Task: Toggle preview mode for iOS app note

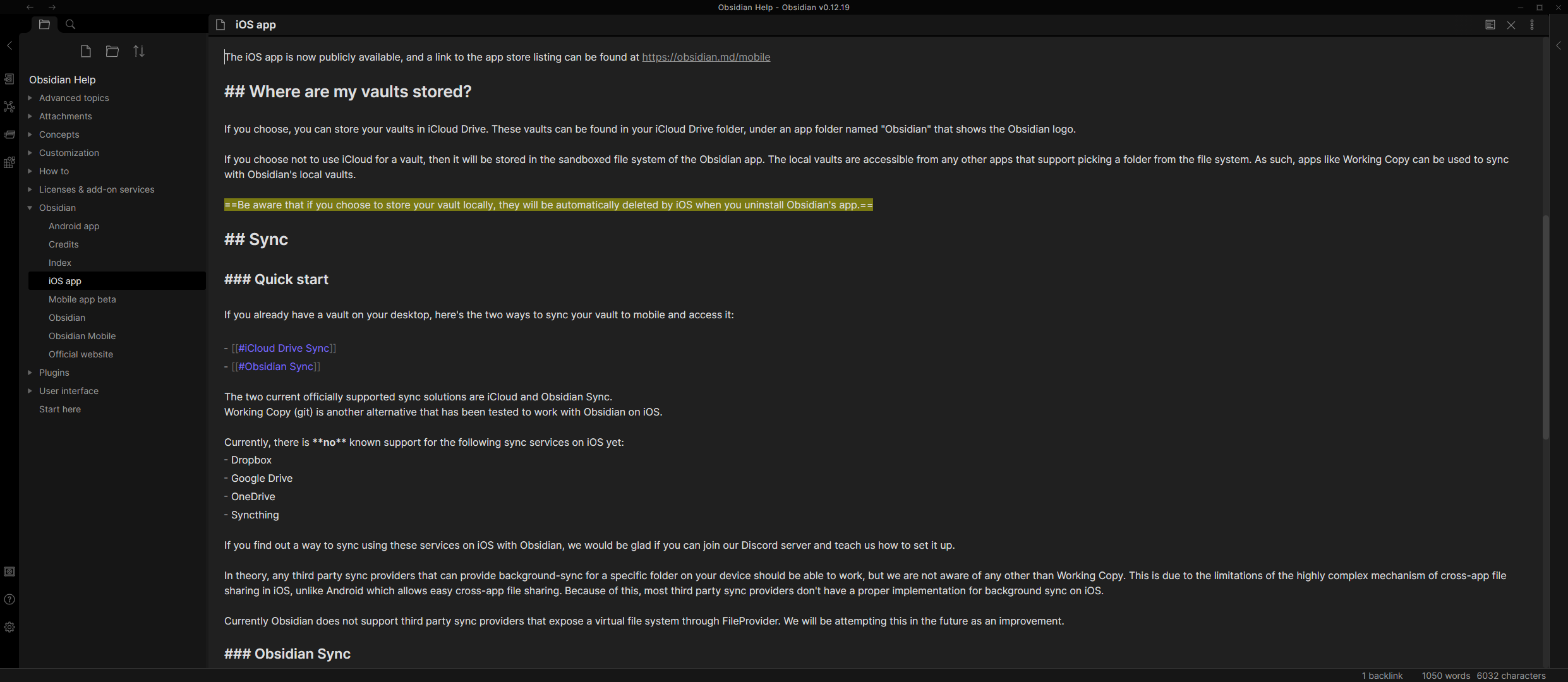Action: (x=1490, y=25)
